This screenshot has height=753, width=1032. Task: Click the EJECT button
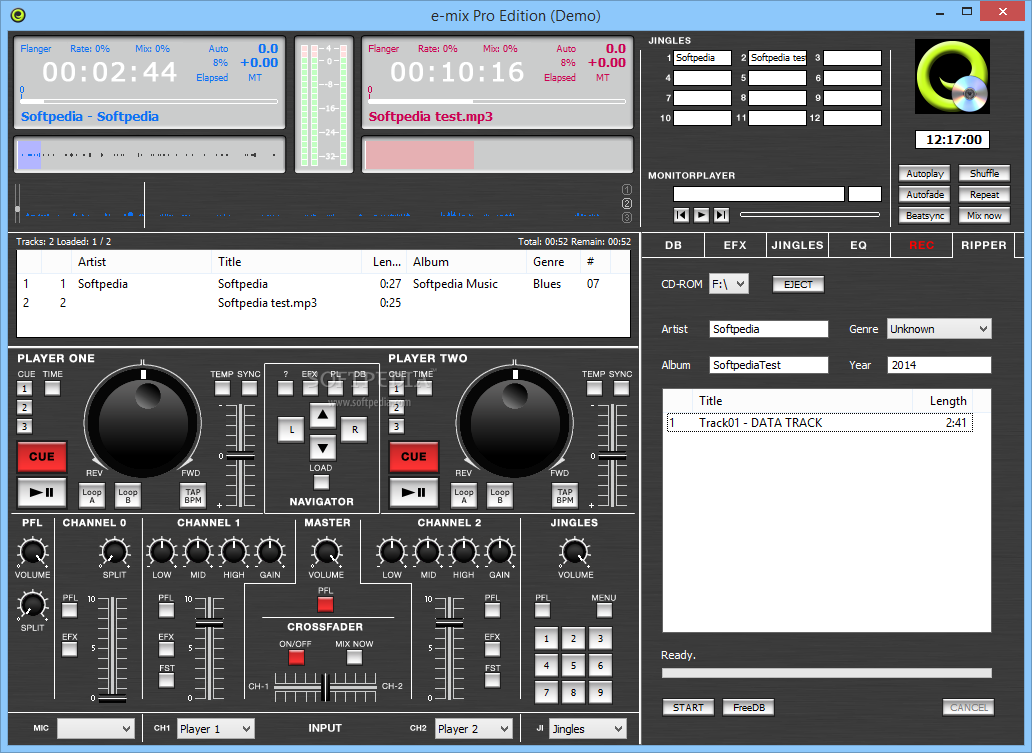(798, 284)
